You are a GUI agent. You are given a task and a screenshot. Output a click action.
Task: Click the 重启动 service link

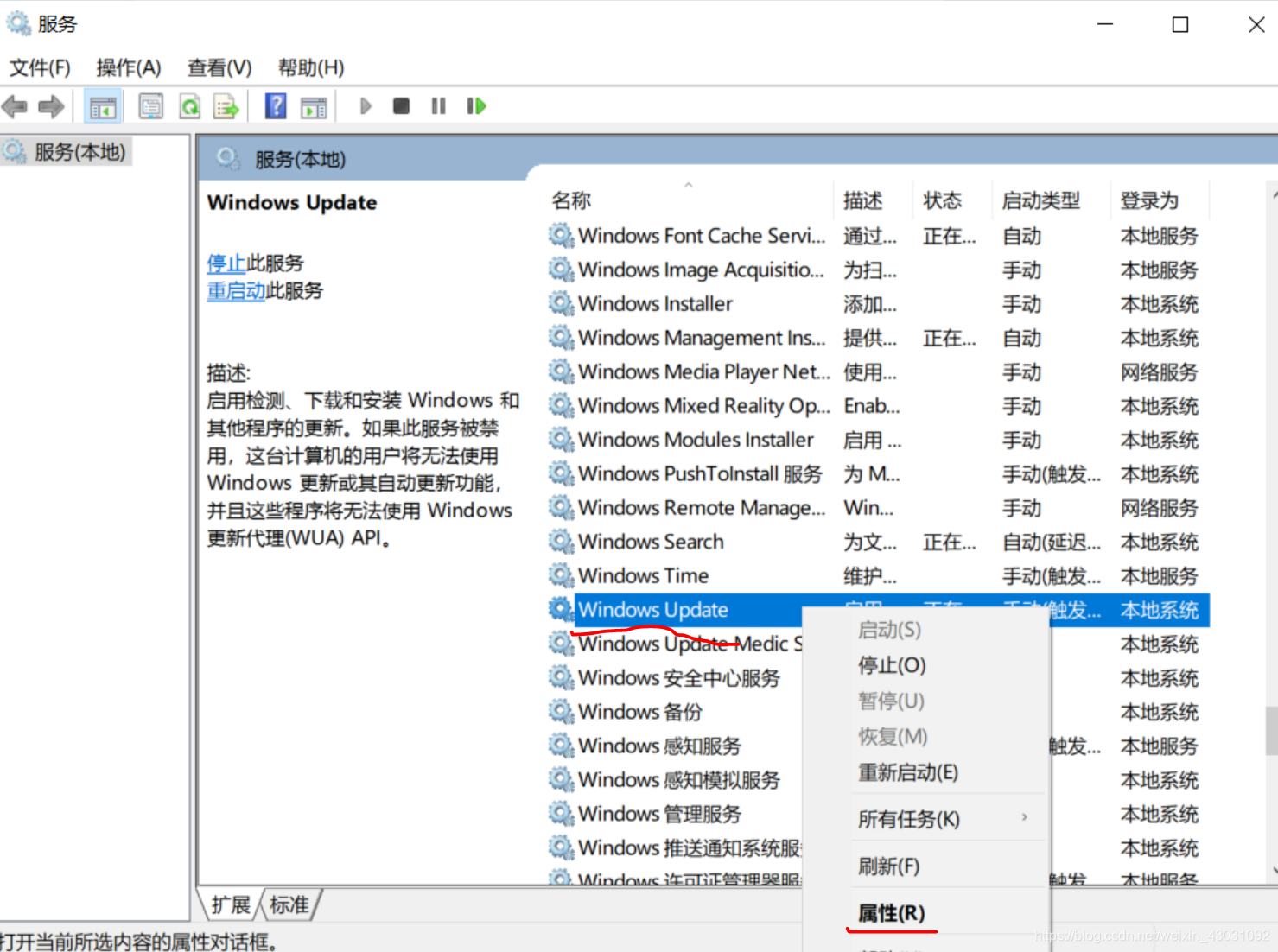[x=236, y=290]
